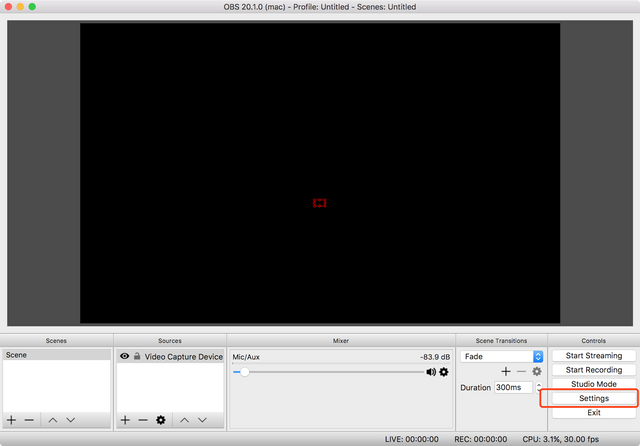Remove selected source with minus icon

click(143, 420)
